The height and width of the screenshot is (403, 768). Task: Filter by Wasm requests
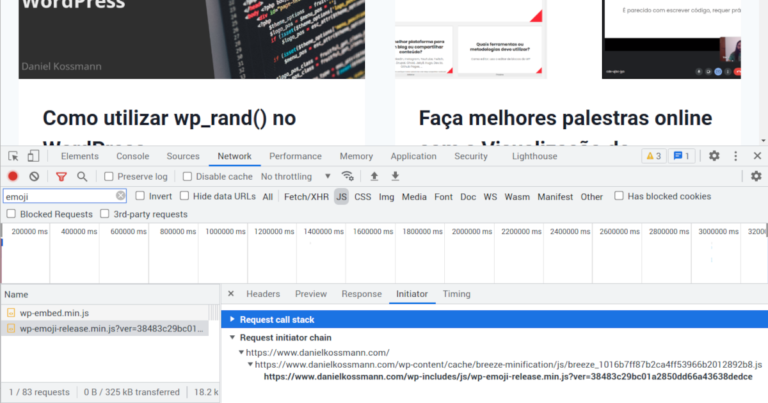click(517, 196)
